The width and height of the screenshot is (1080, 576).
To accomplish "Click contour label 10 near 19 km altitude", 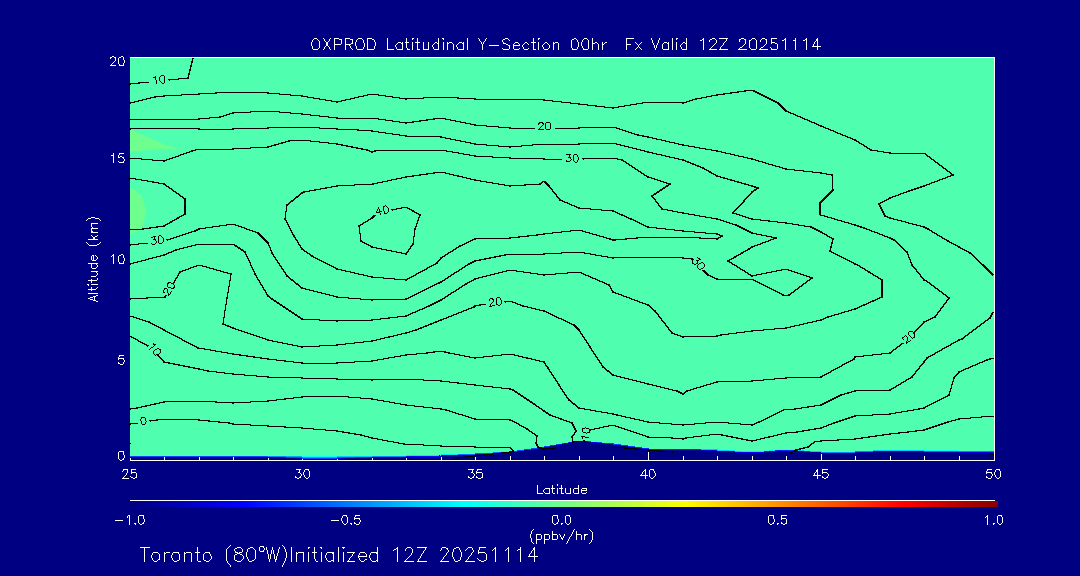I will coord(159,80).
